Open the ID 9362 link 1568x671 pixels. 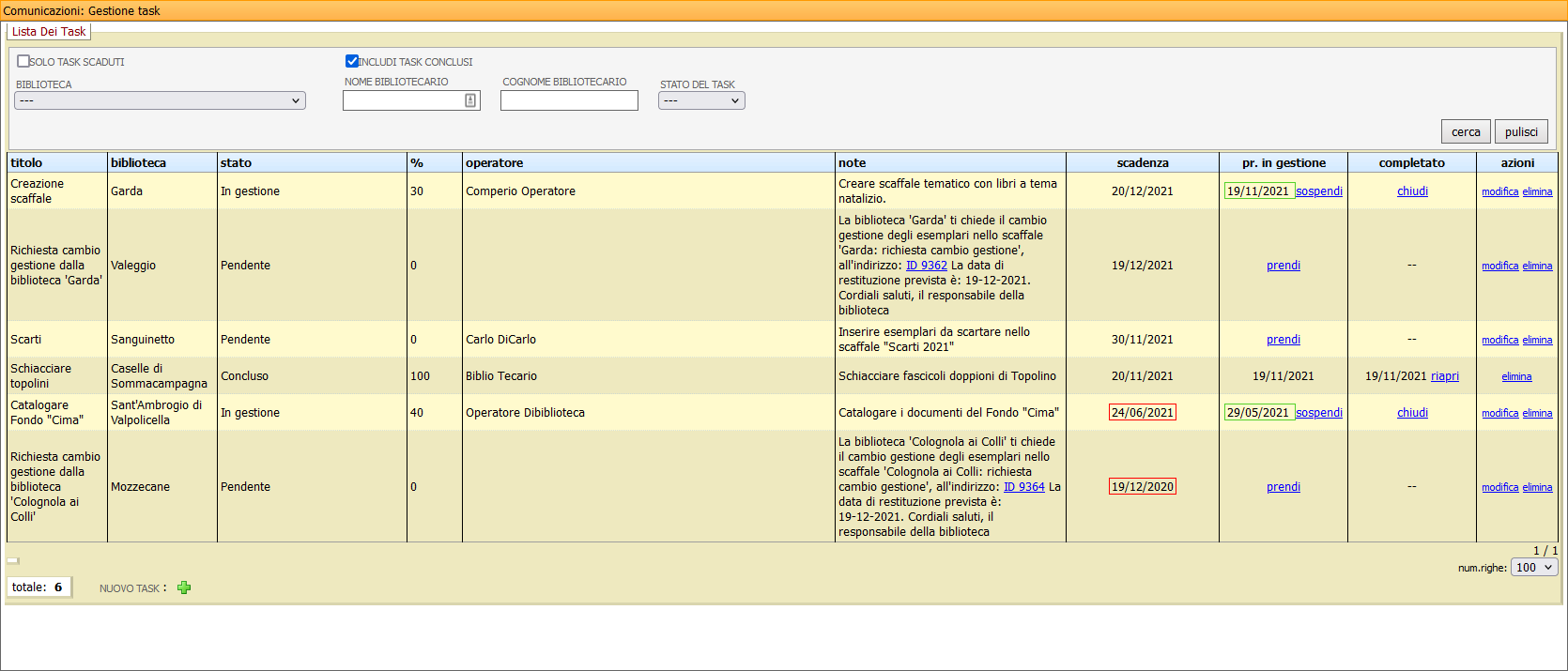pyautogui.click(x=926, y=266)
